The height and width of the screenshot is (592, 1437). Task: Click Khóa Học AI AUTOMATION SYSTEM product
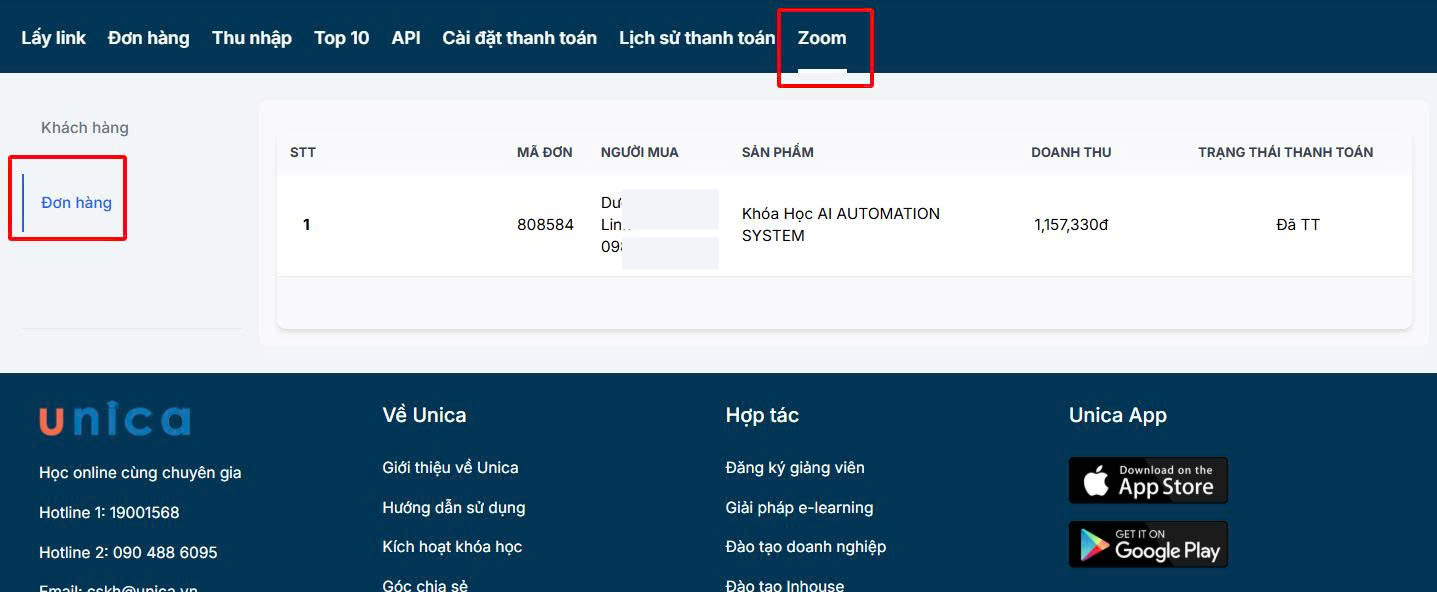point(840,225)
